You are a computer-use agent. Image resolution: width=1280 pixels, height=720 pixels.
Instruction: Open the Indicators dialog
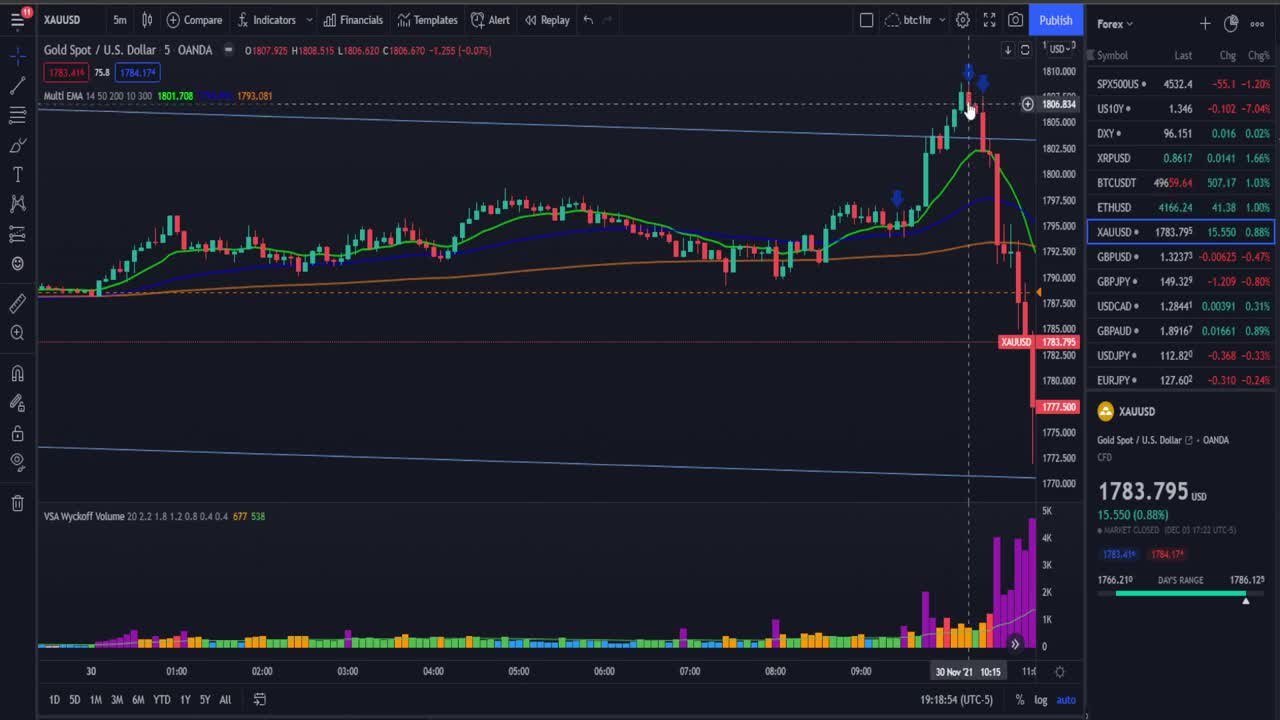point(266,20)
